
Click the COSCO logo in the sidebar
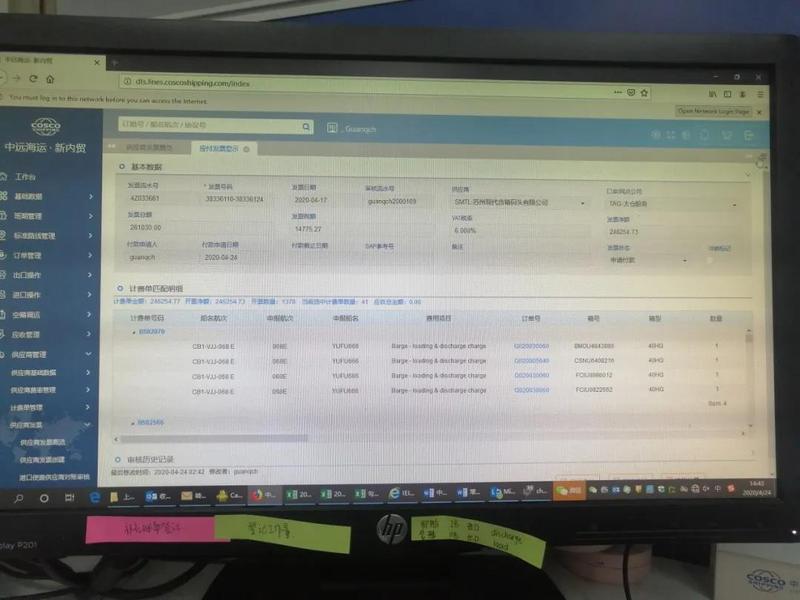(x=46, y=125)
